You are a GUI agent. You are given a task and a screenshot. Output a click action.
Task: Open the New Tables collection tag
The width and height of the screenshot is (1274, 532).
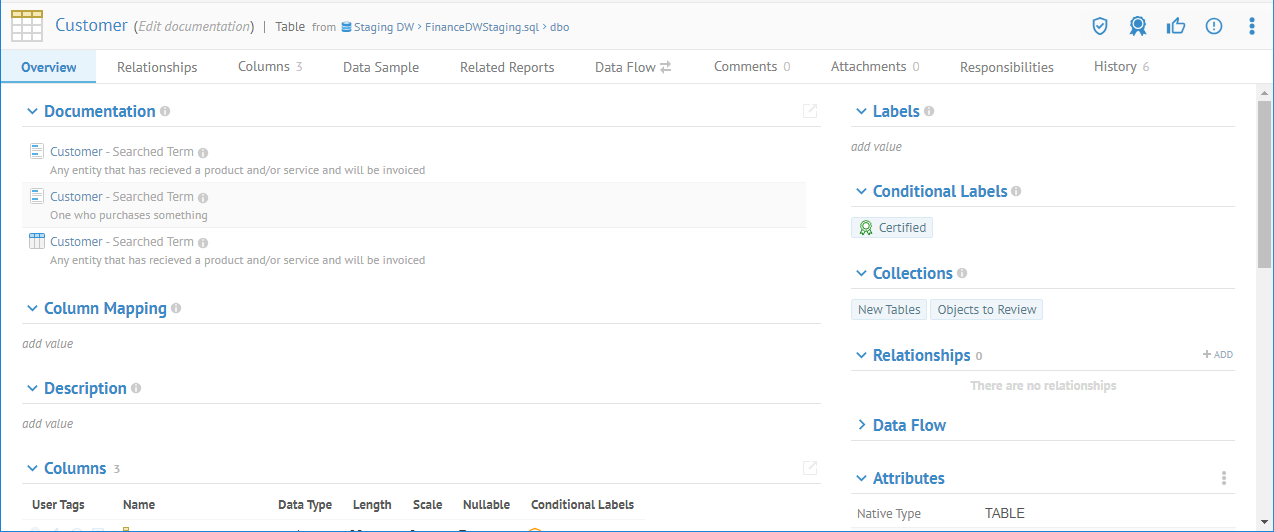point(888,310)
